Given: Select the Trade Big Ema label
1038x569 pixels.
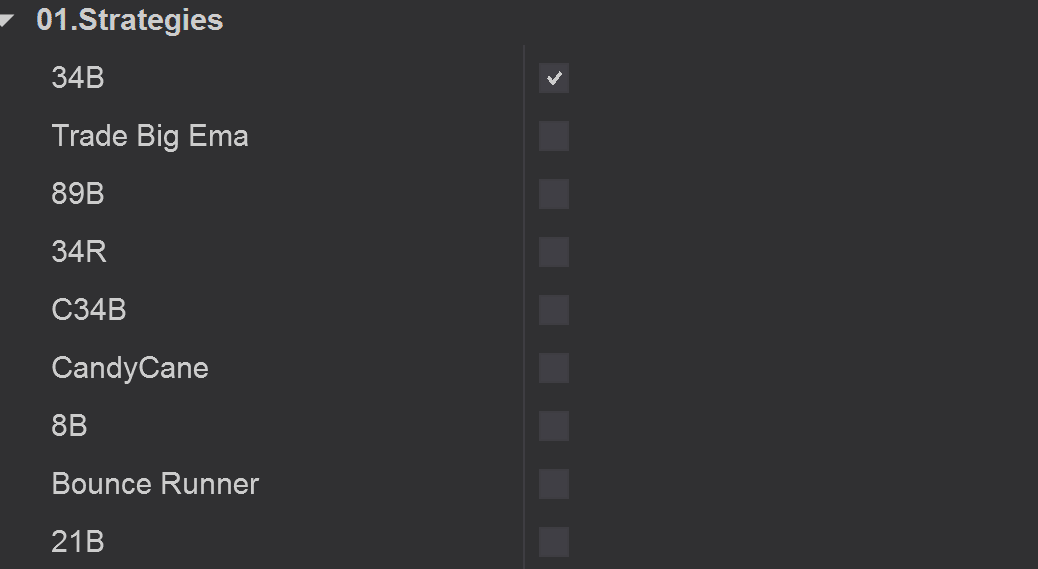Looking at the screenshot, I should tap(150, 136).
